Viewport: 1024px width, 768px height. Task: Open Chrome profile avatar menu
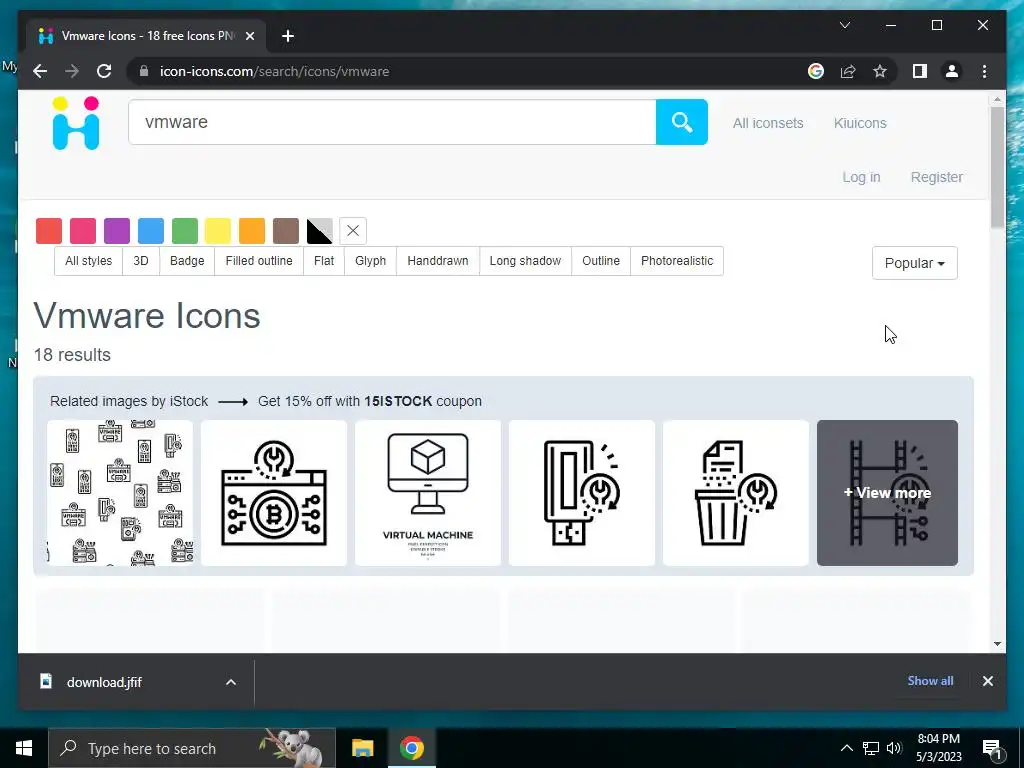pos(952,71)
